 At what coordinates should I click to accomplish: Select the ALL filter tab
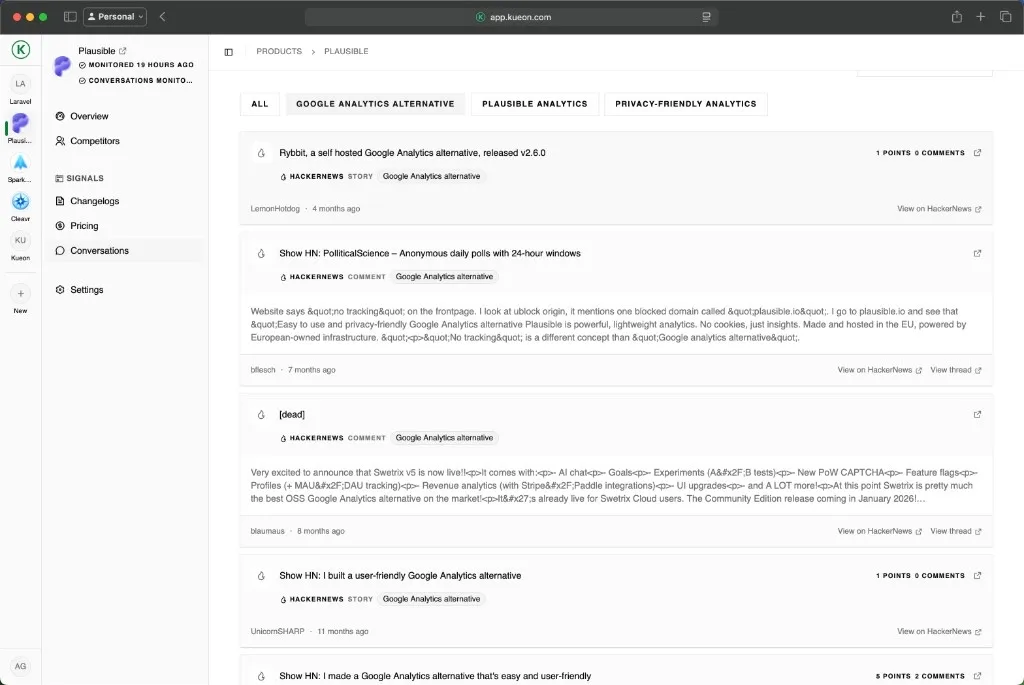260,104
